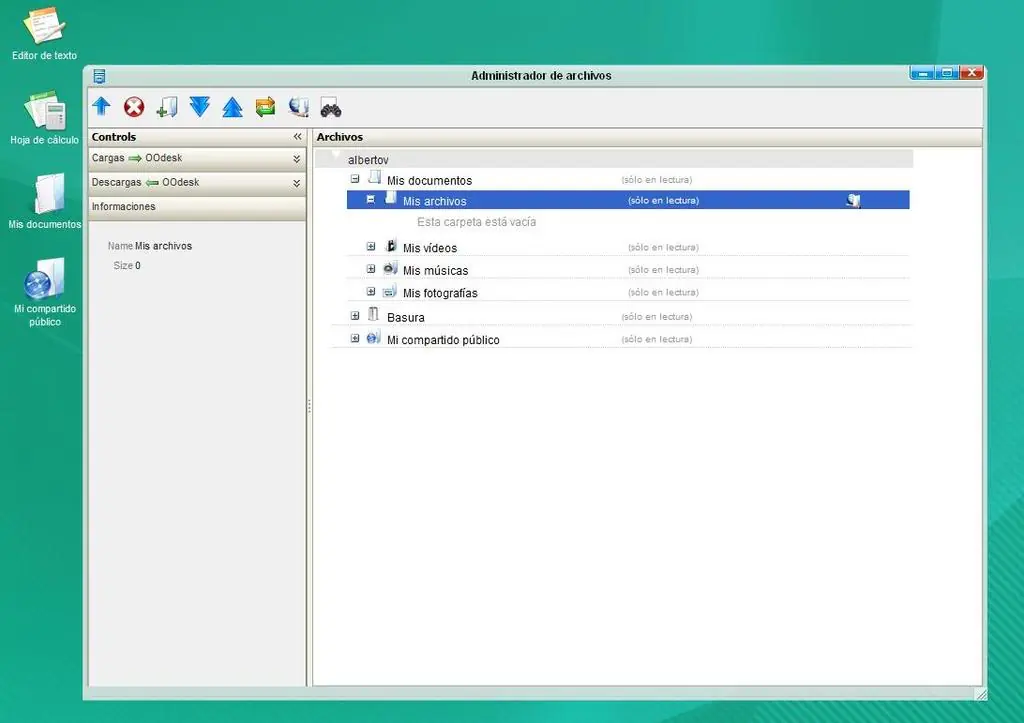Expand the Mis músicas tree node

[x=371, y=269]
